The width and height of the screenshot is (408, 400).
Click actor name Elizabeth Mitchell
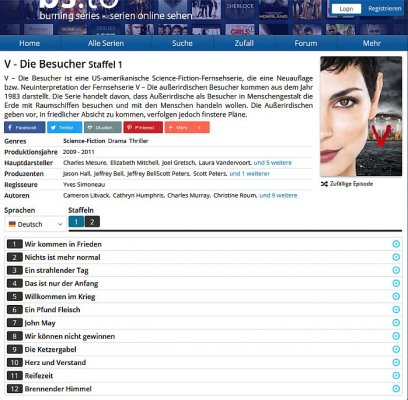tap(134, 163)
